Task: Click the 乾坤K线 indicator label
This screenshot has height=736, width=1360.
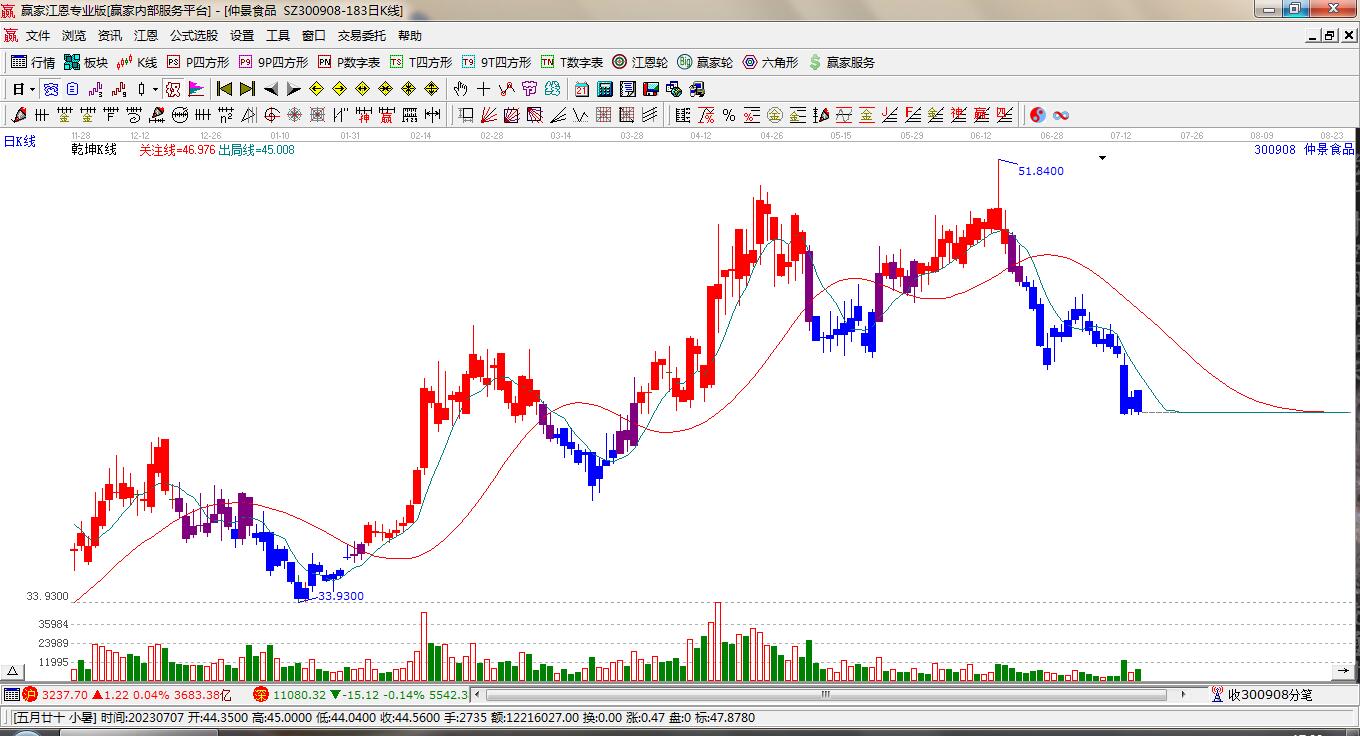Action: pos(94,150)
